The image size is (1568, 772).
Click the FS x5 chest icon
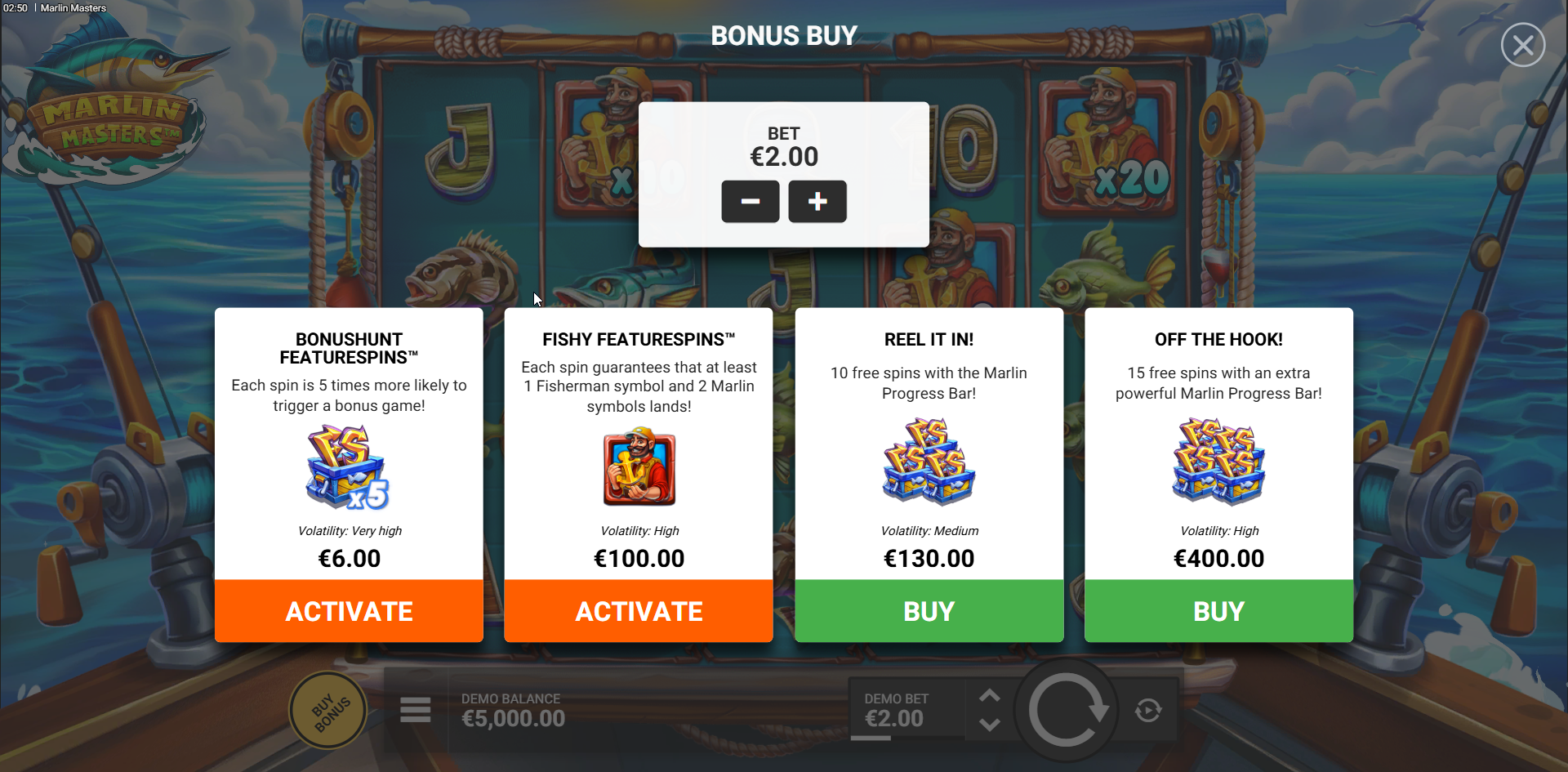348,467
